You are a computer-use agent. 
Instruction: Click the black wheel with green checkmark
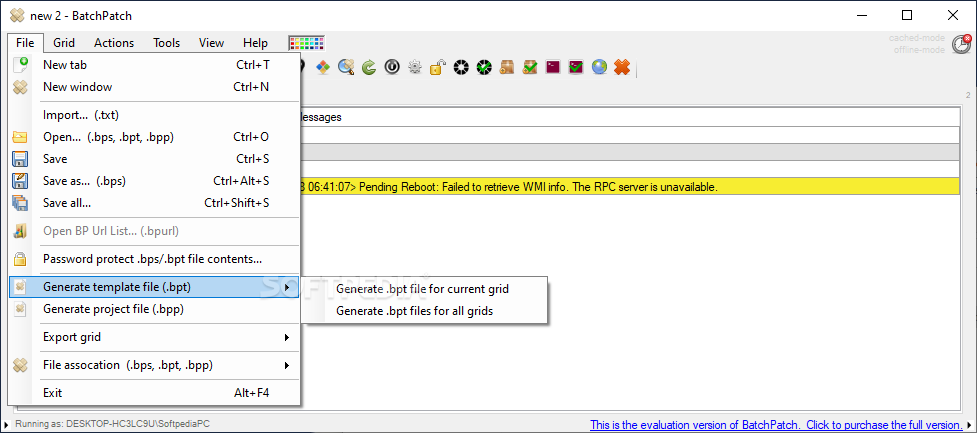(x=484, y=67)
